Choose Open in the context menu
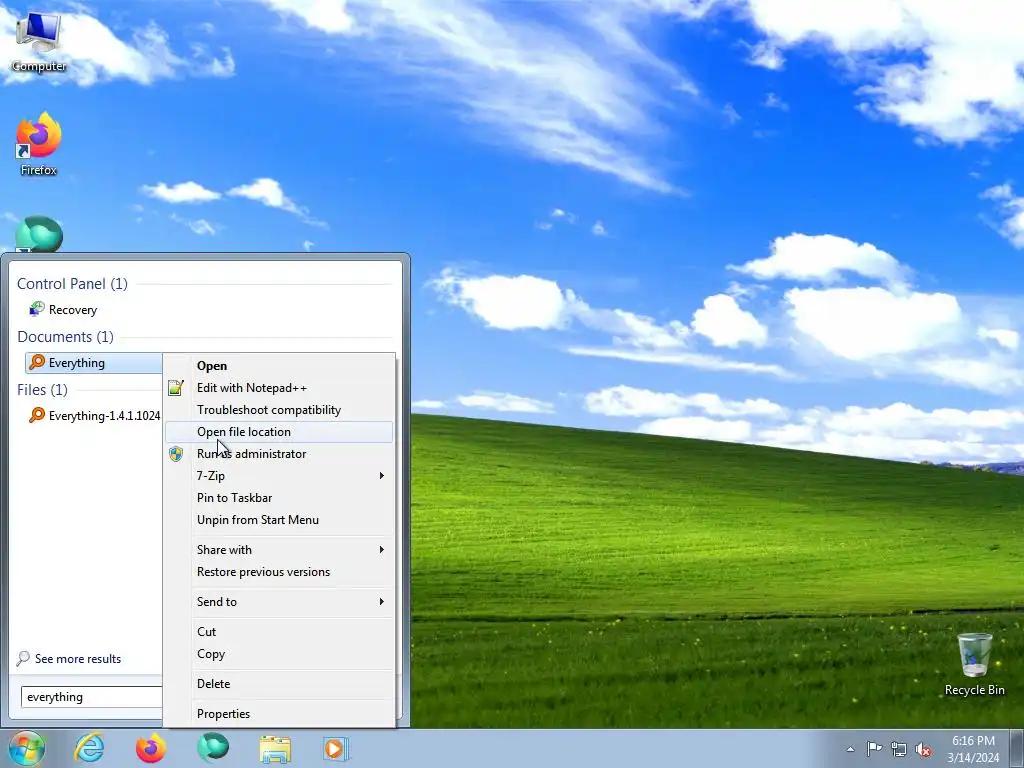 pyautogui.click(x=279, y=366)
